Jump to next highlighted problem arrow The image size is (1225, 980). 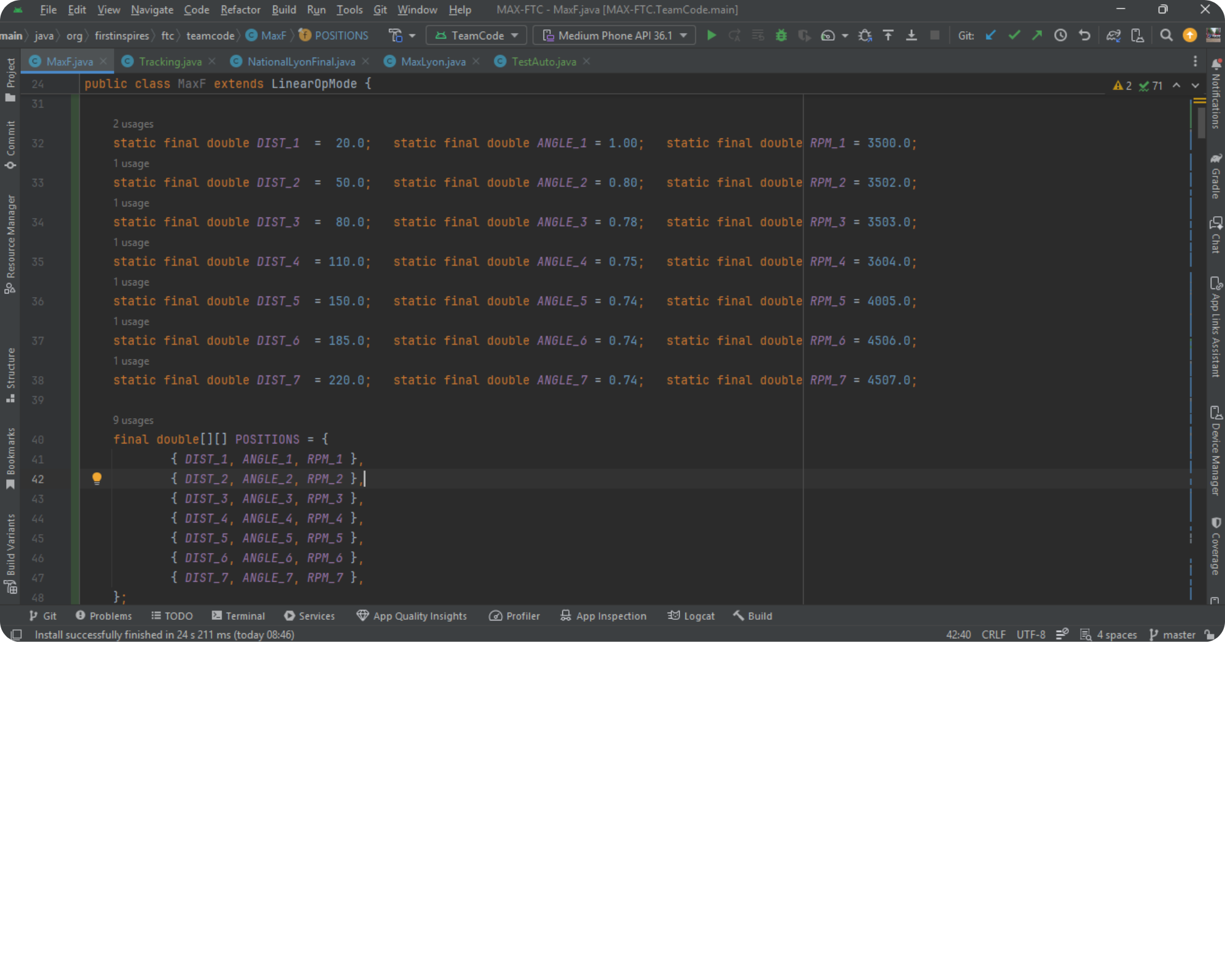(1195, 86)
